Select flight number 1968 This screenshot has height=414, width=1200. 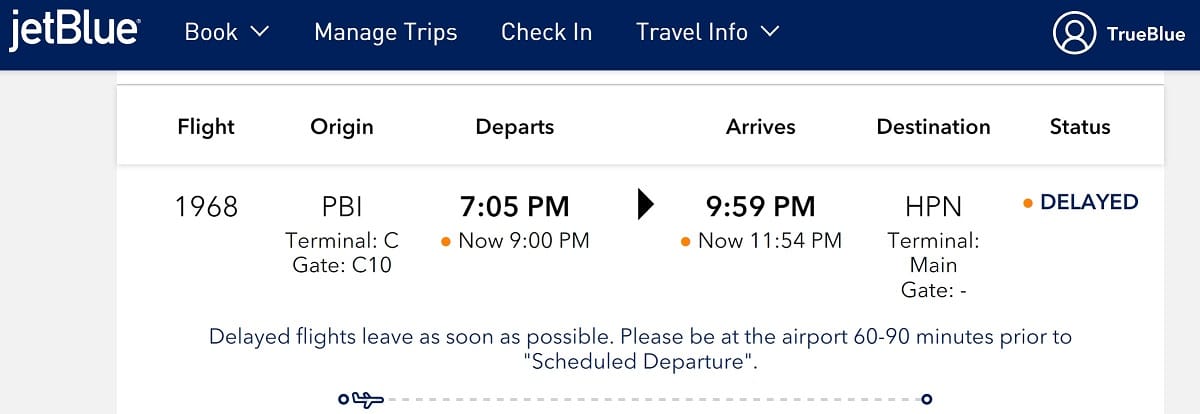(207, 207)
